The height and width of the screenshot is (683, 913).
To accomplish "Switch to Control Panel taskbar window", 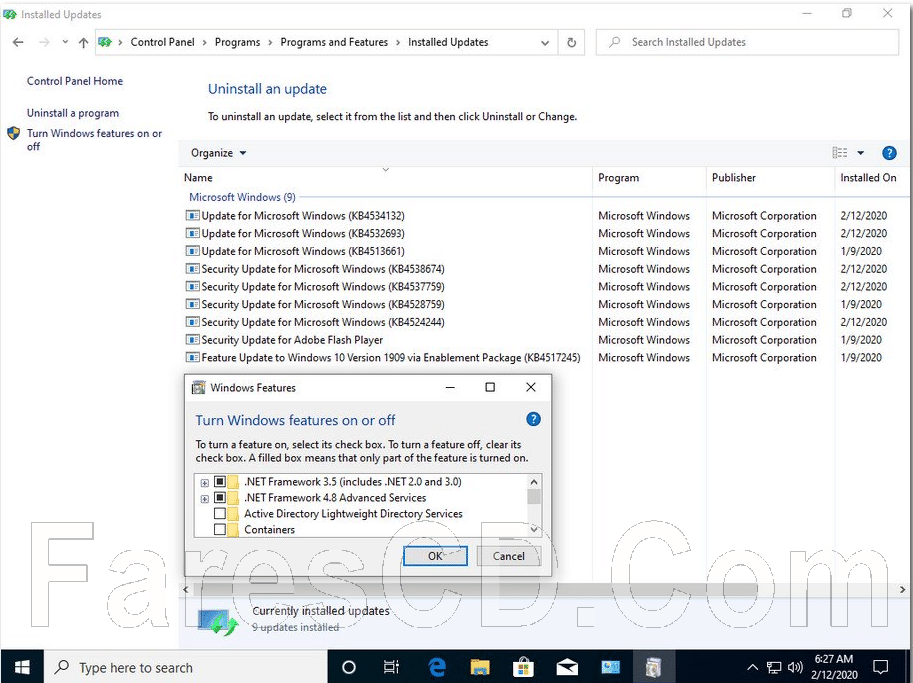I will [610, 667].
